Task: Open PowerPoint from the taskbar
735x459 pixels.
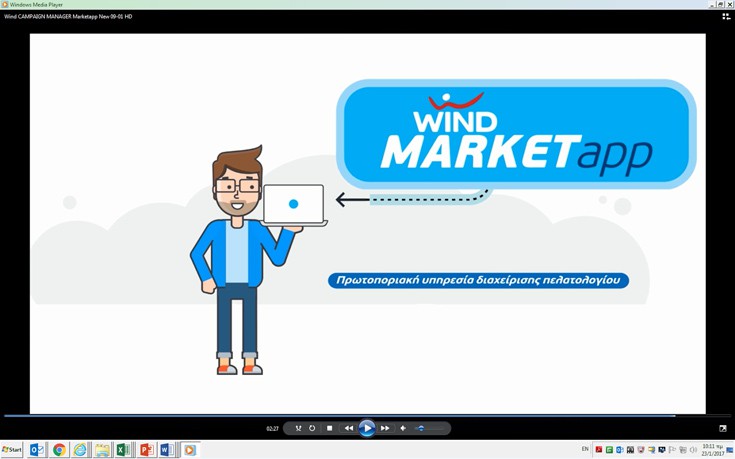Action: point(145,450)
